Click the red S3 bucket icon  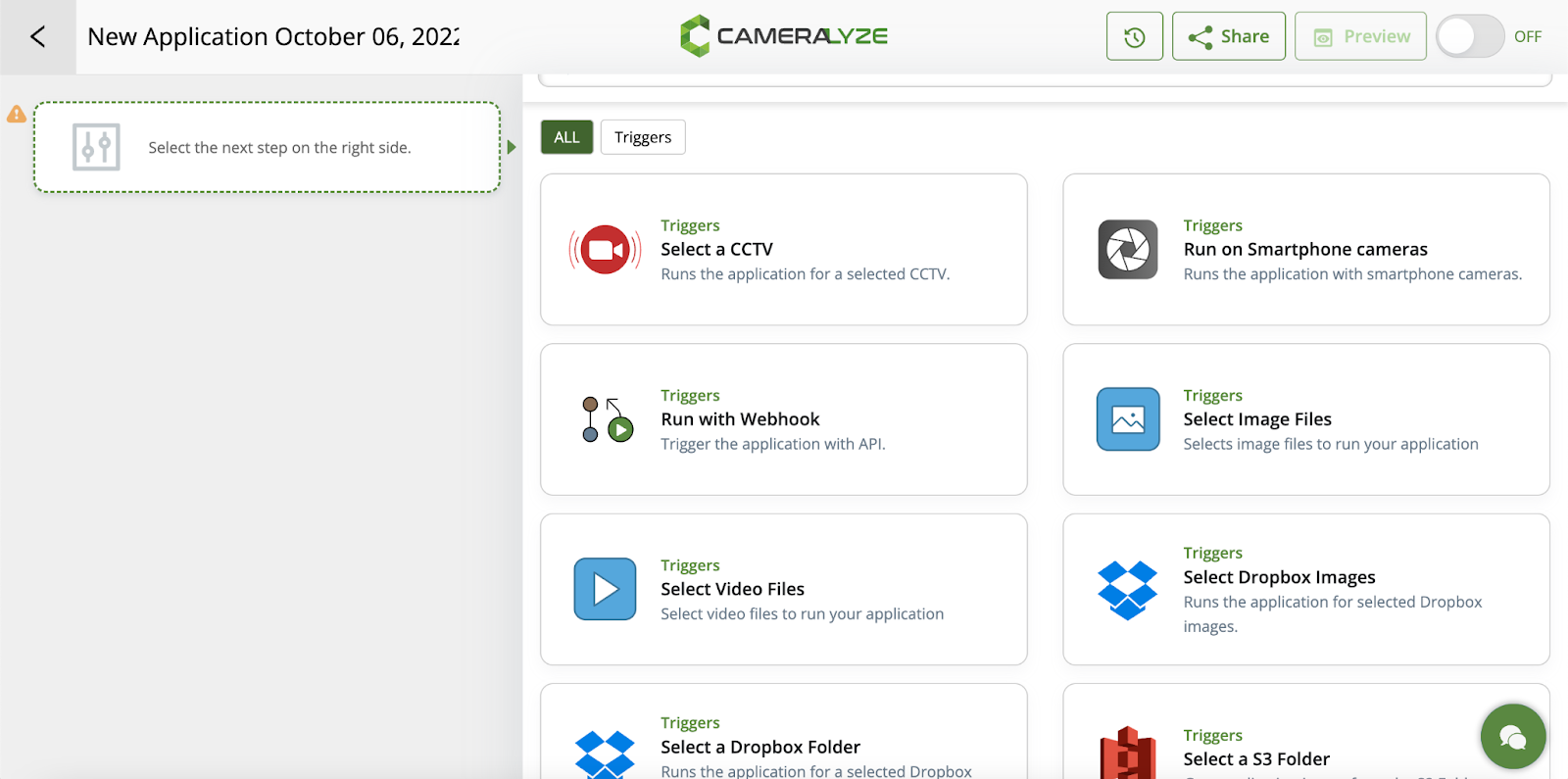click(x=1128, y=754)
